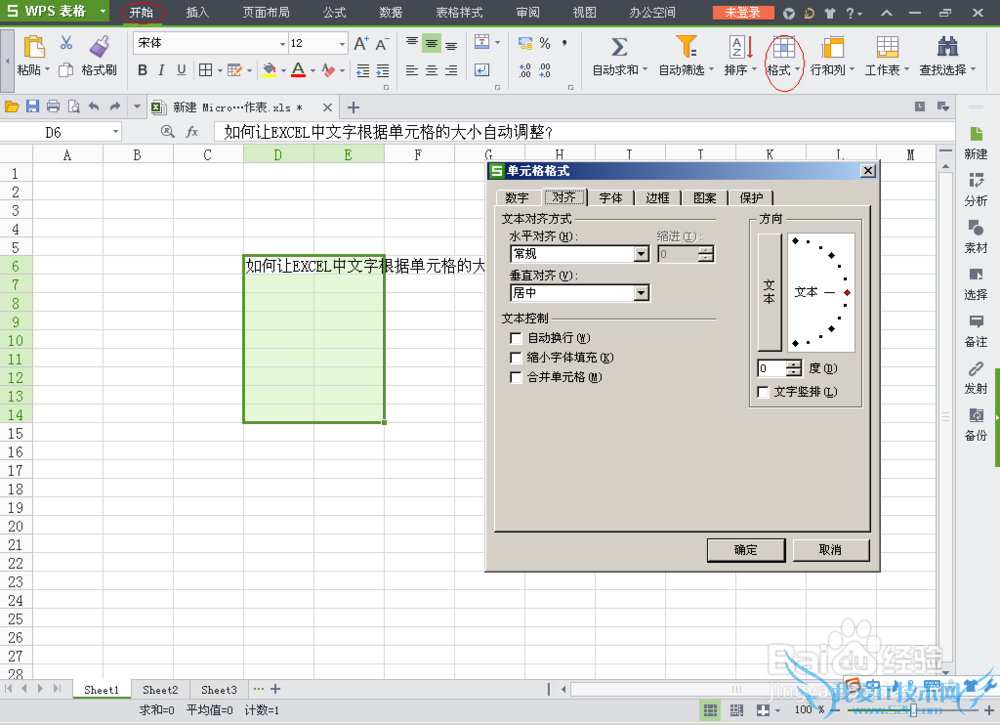
Task: Tick the 合并单元格 merge cells checkbox
Action: point(516,378)
